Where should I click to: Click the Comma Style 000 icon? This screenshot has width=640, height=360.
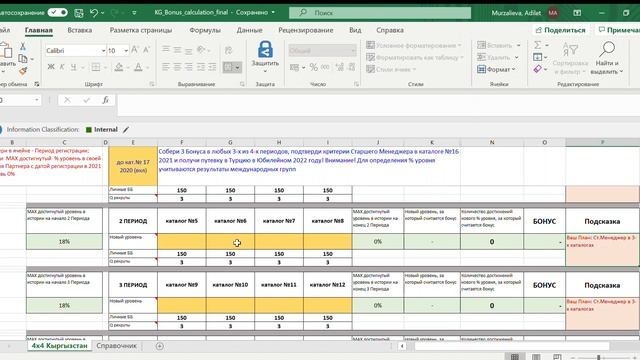coord(325,67)
